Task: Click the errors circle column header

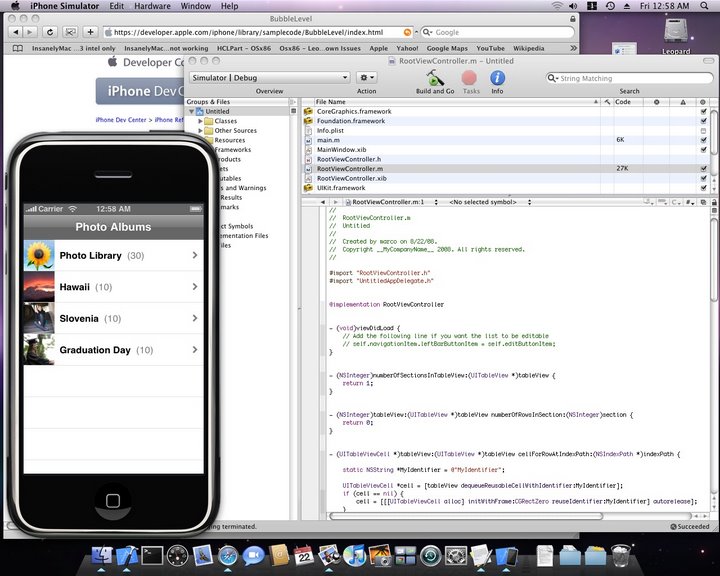Action: pyautogui.click(x=657, y=102)
